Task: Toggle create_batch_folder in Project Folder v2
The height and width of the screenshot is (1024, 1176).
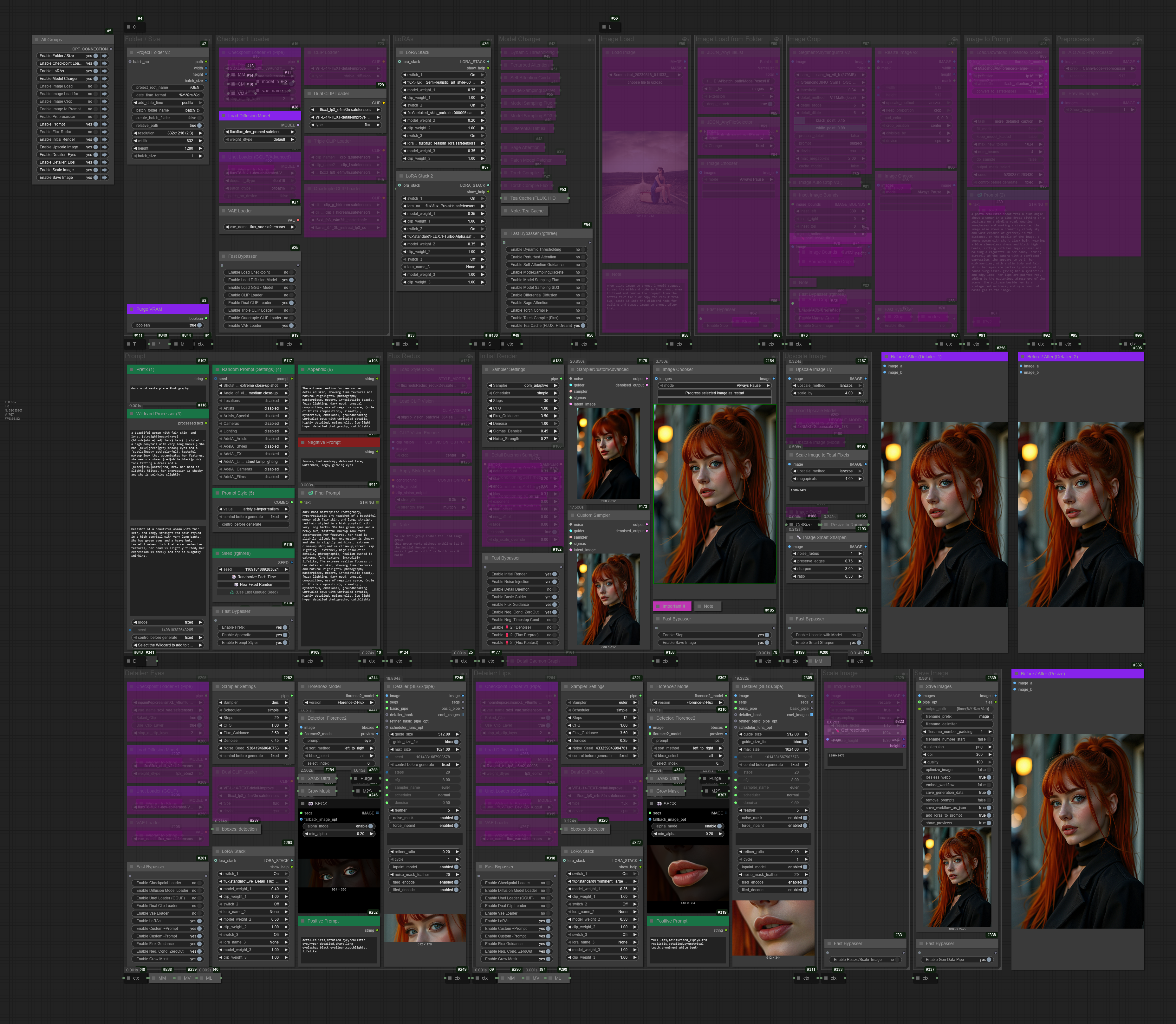Action: tap(199, 118)
